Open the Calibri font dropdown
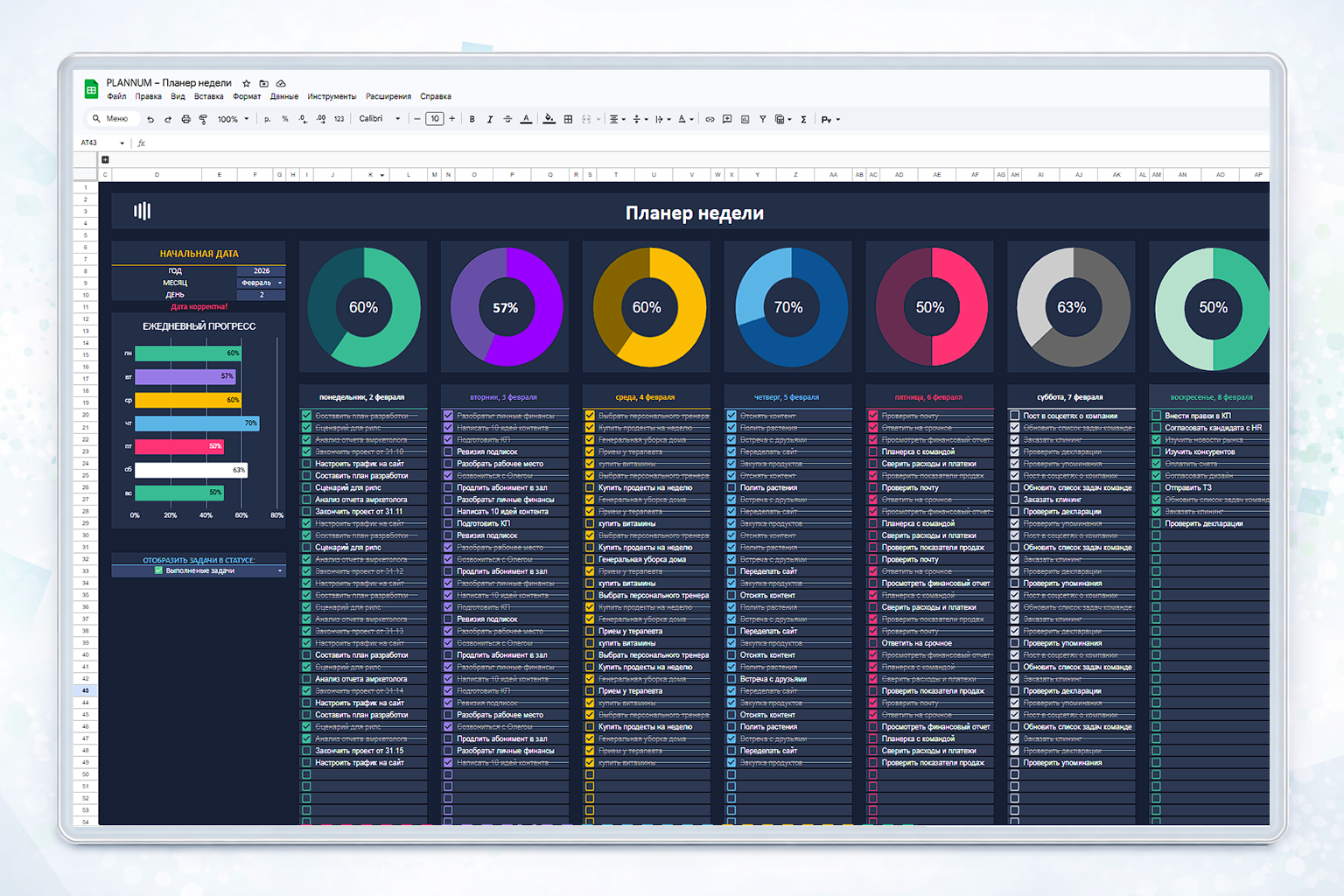 click(x=379, y=120)
